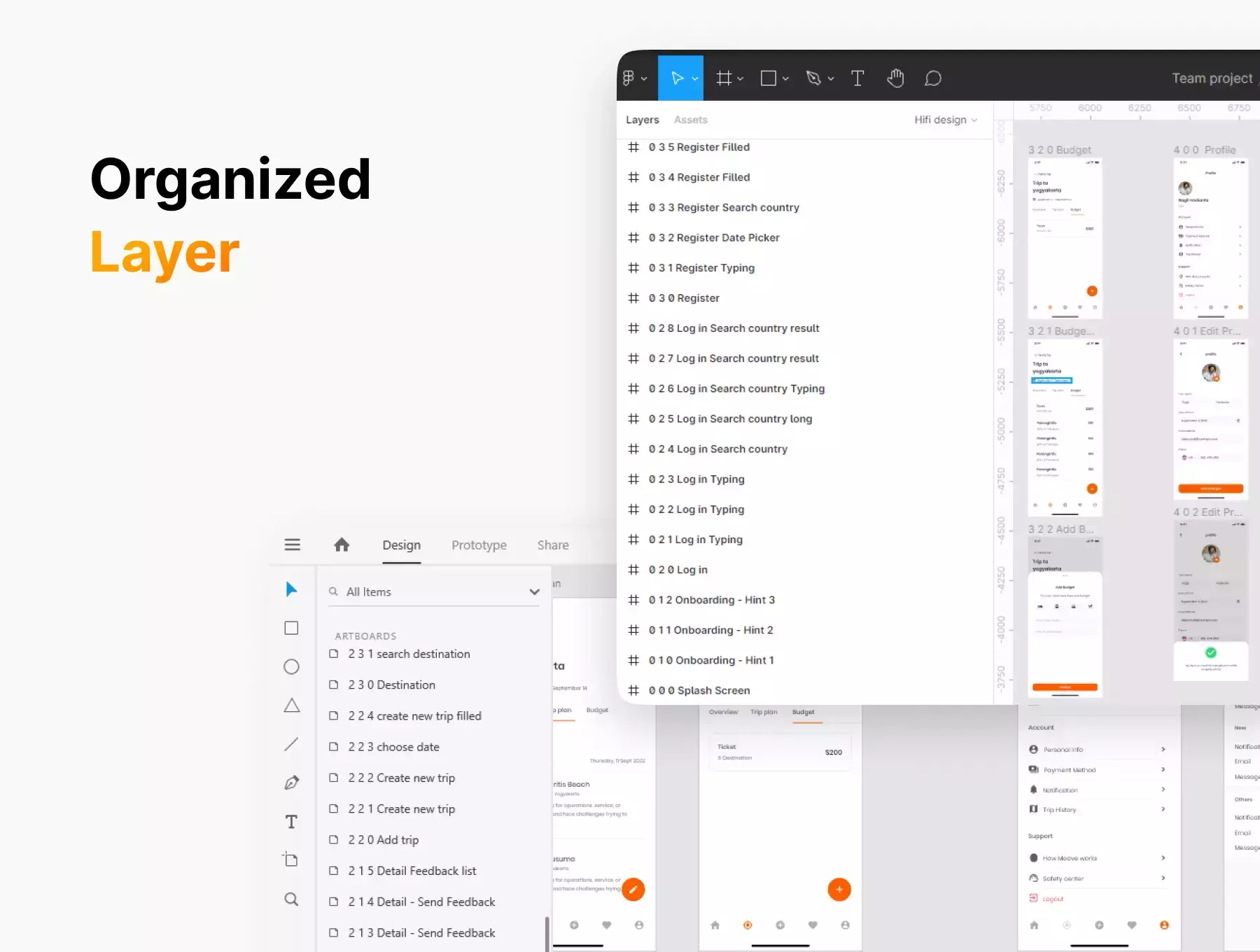Select layer 0 2 0 Log in

pyautogui.click(x=805, y=570)
